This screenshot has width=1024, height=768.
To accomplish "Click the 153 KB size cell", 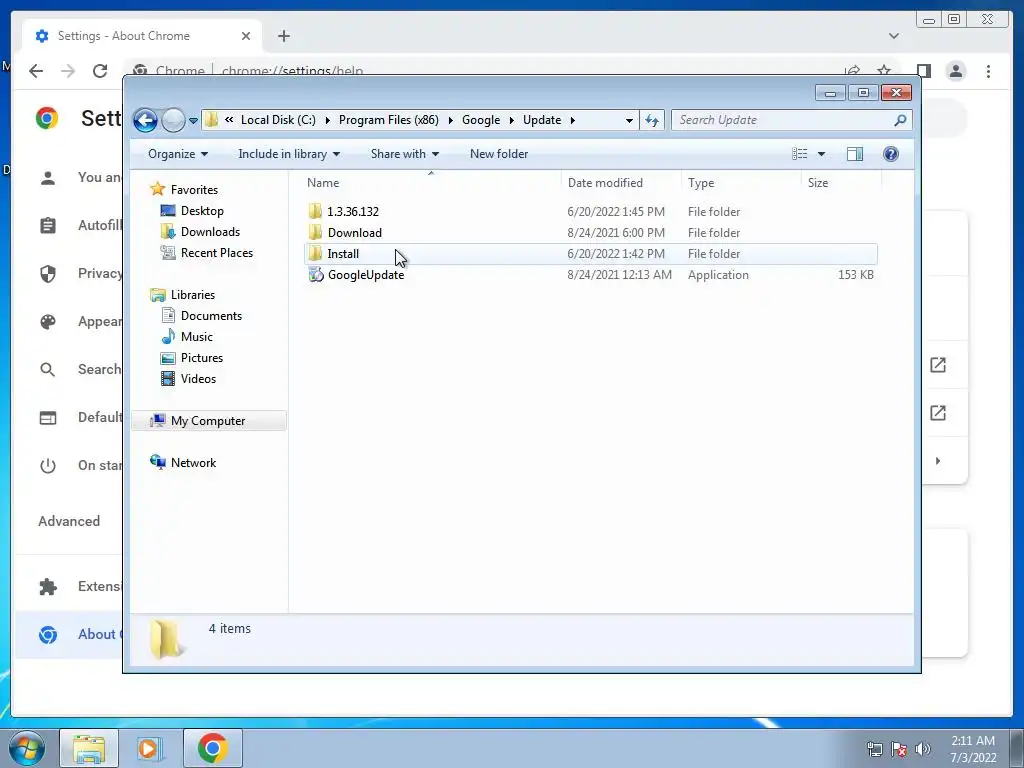I will 856,275.
